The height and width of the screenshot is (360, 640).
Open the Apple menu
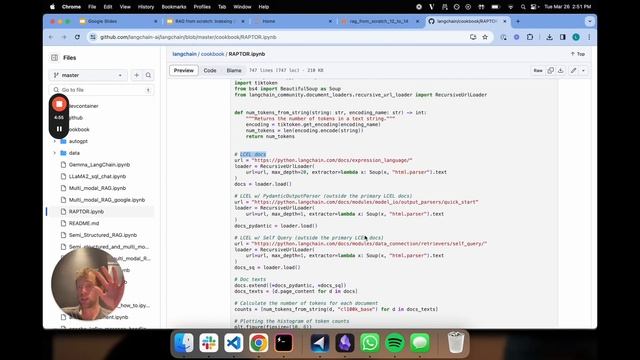(x=52, y=7)
